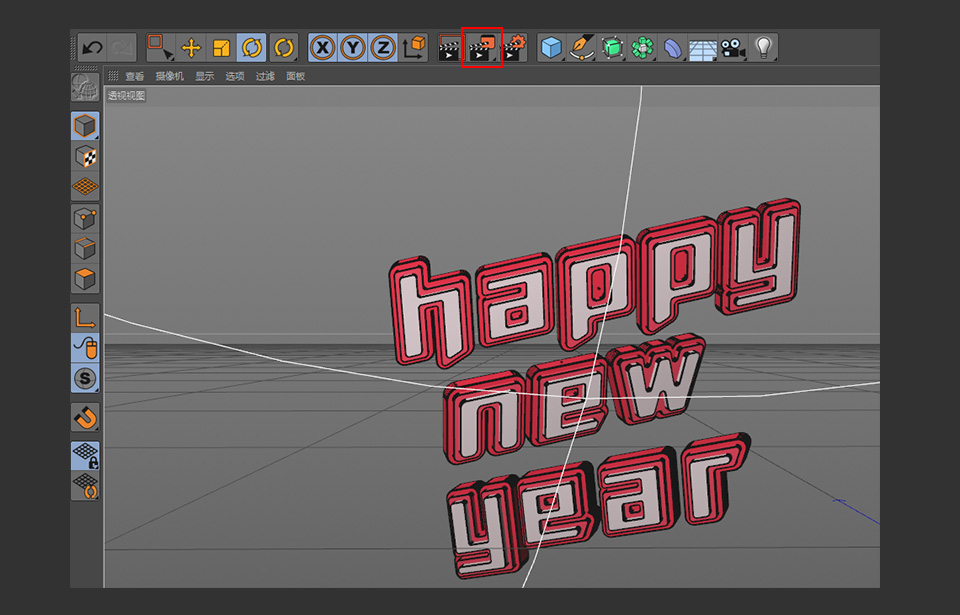Click Render Active View clapperboard

click(450, 48)
